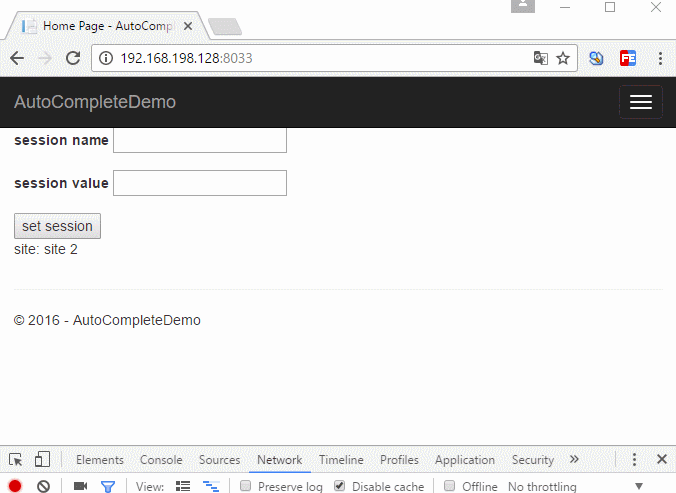Click the 'site: site 2' text
676x493 pixels.
pos(46,249)
